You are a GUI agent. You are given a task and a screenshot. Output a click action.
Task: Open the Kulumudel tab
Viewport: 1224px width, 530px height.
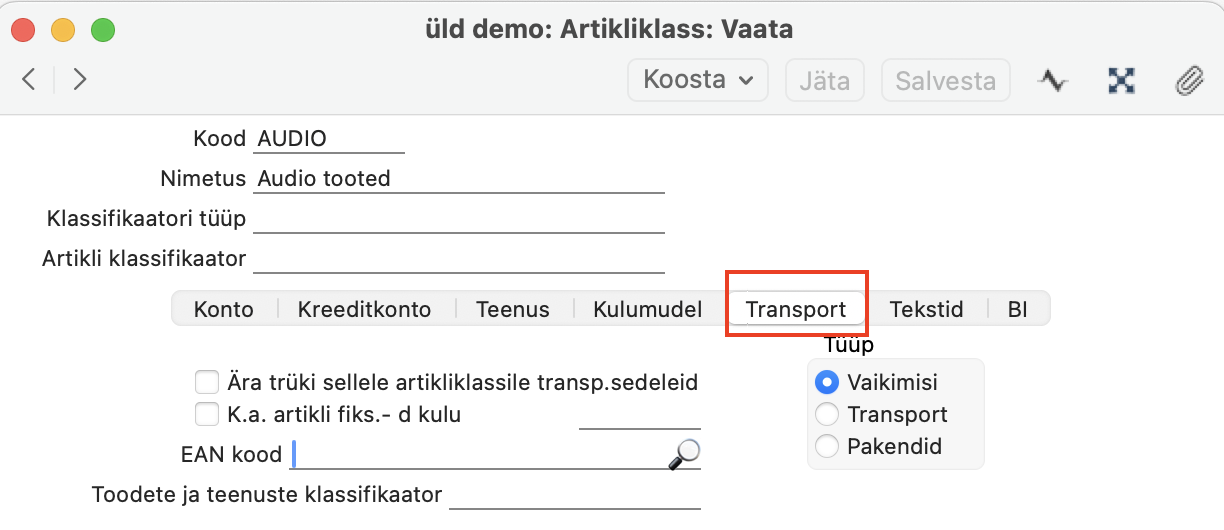[647, 309]
